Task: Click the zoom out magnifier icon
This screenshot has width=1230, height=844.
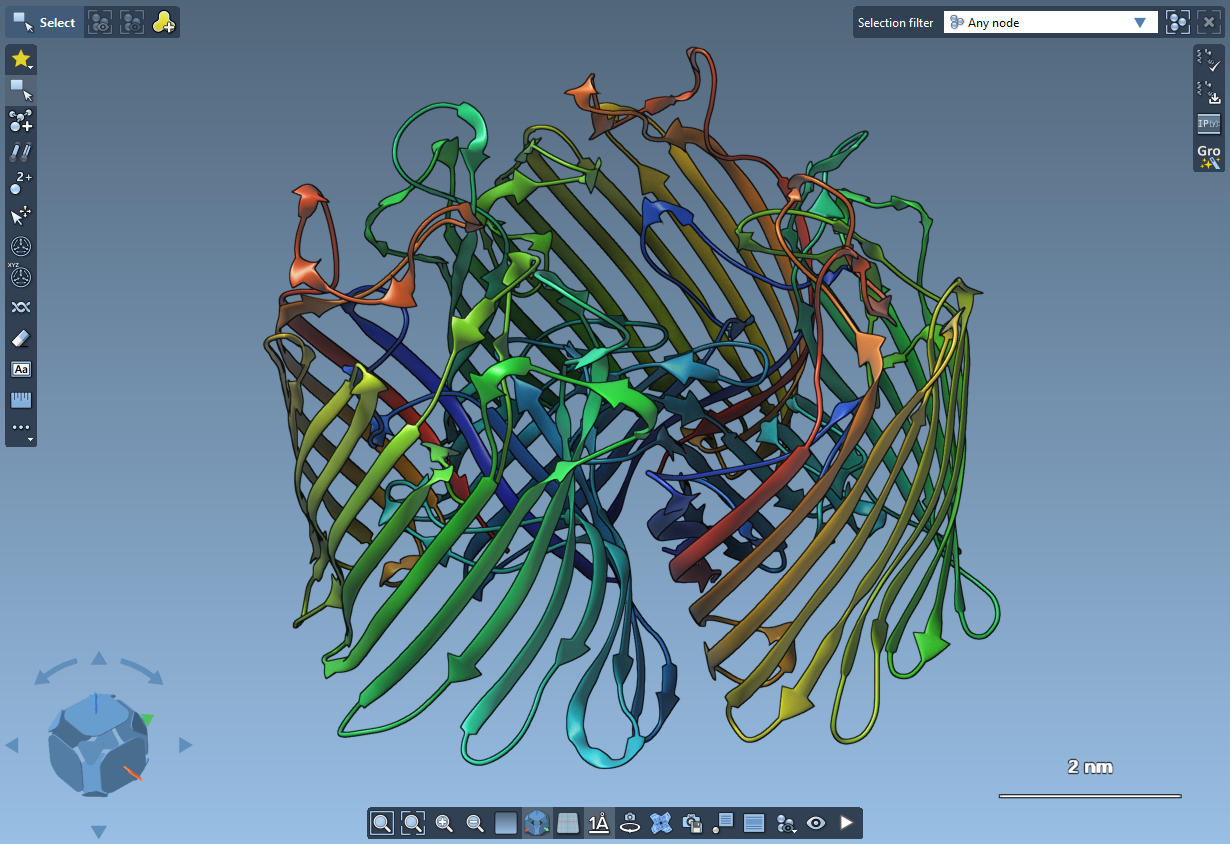Action: click(475, 823)
